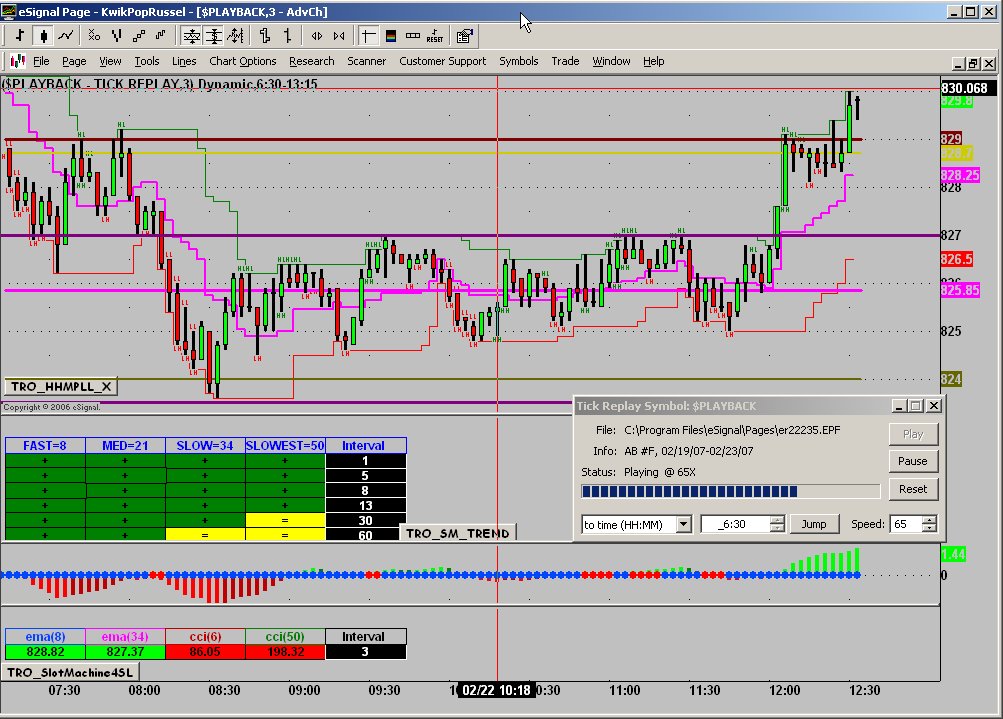
Task: Click the thin bar width icon
Action: pyautogui.click(x=287, y=36)
